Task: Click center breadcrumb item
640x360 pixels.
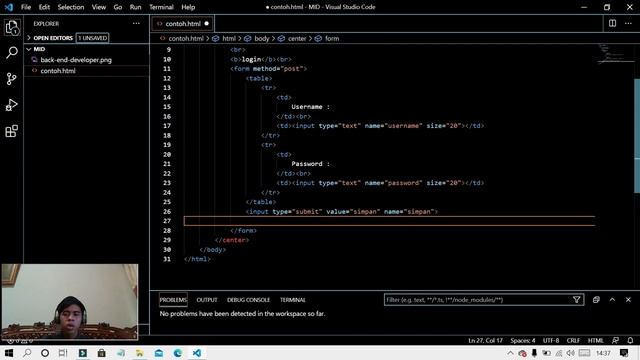Action: point(297,38)
